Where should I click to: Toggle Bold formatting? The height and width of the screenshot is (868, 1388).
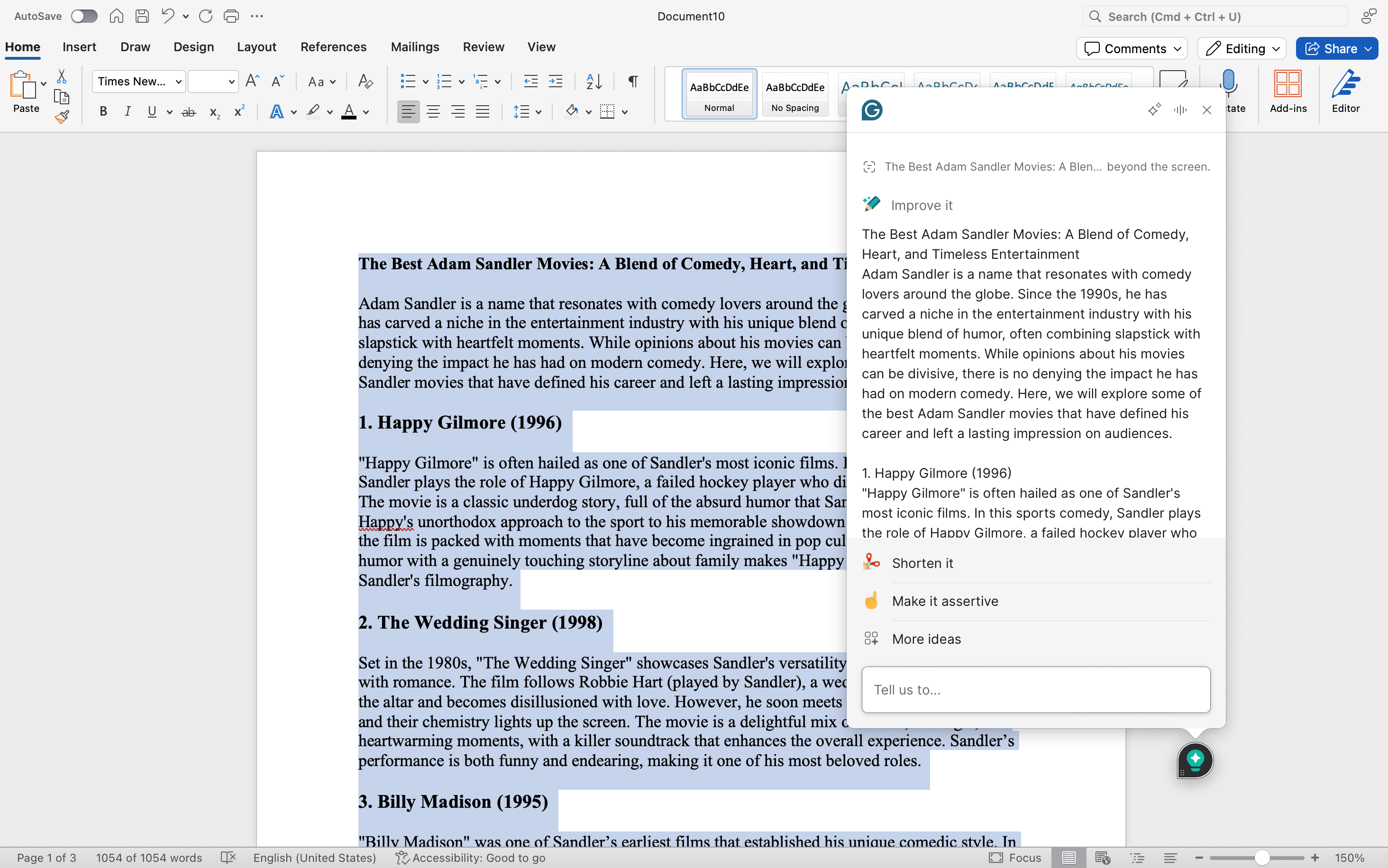point(103,112)
